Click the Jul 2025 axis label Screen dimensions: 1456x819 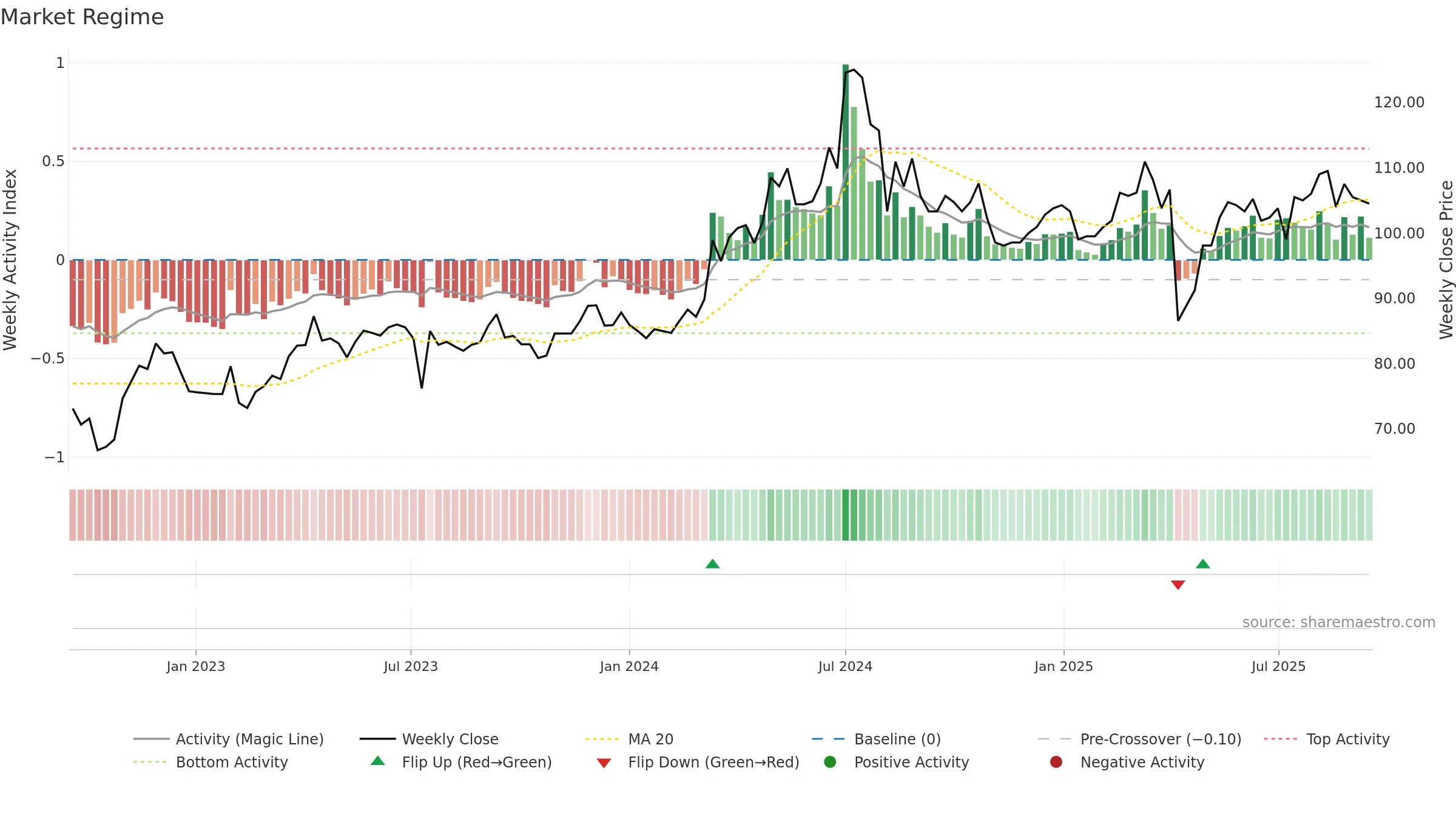(1278, 666)
